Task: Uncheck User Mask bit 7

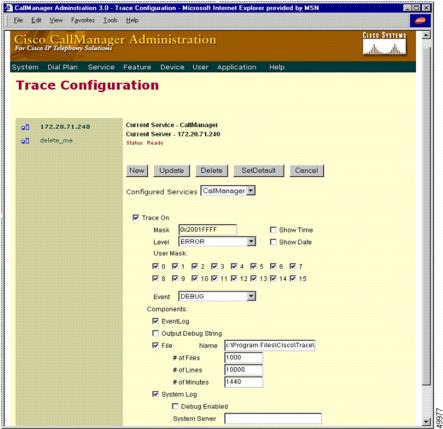Action: (293, 266)
